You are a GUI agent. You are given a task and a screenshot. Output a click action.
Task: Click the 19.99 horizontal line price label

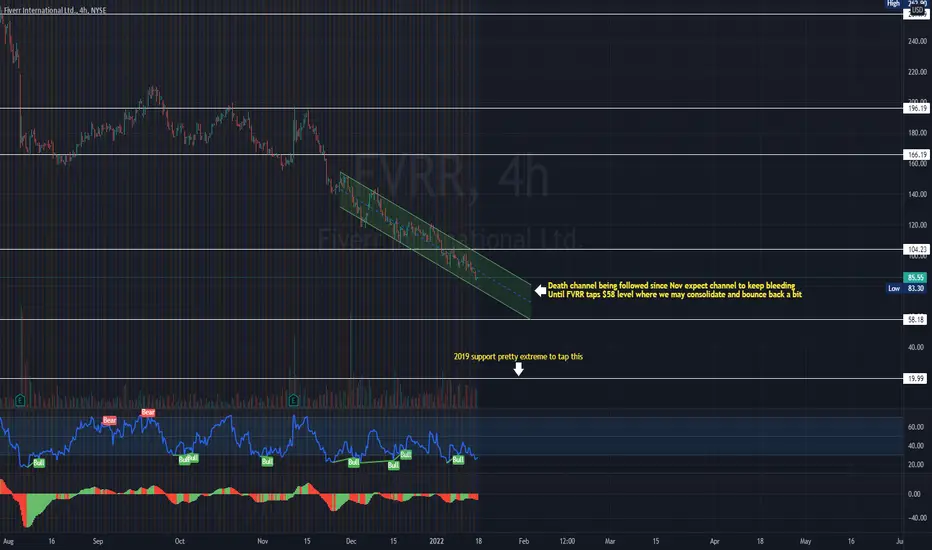pos(916,379)
